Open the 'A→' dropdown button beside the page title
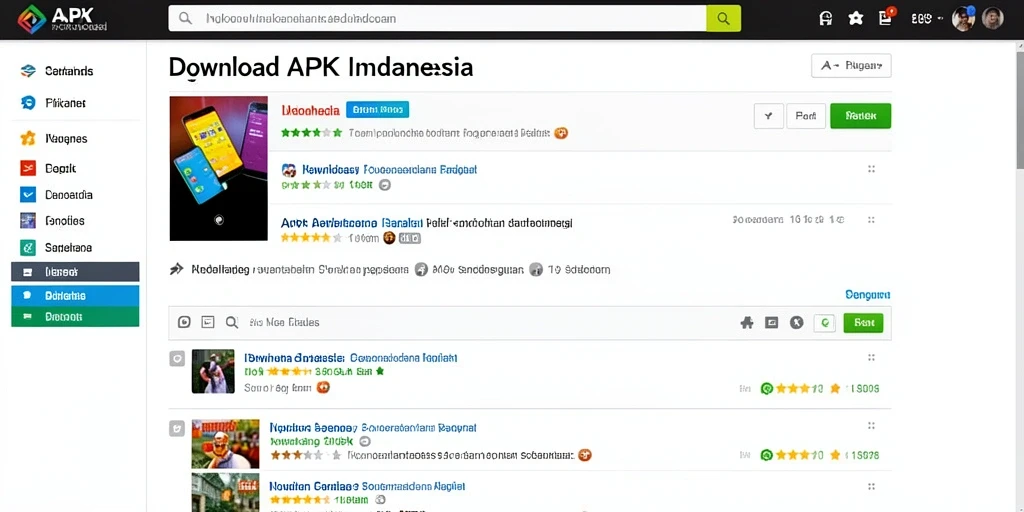The image size is (1024, 512). [x=851, y=66]
